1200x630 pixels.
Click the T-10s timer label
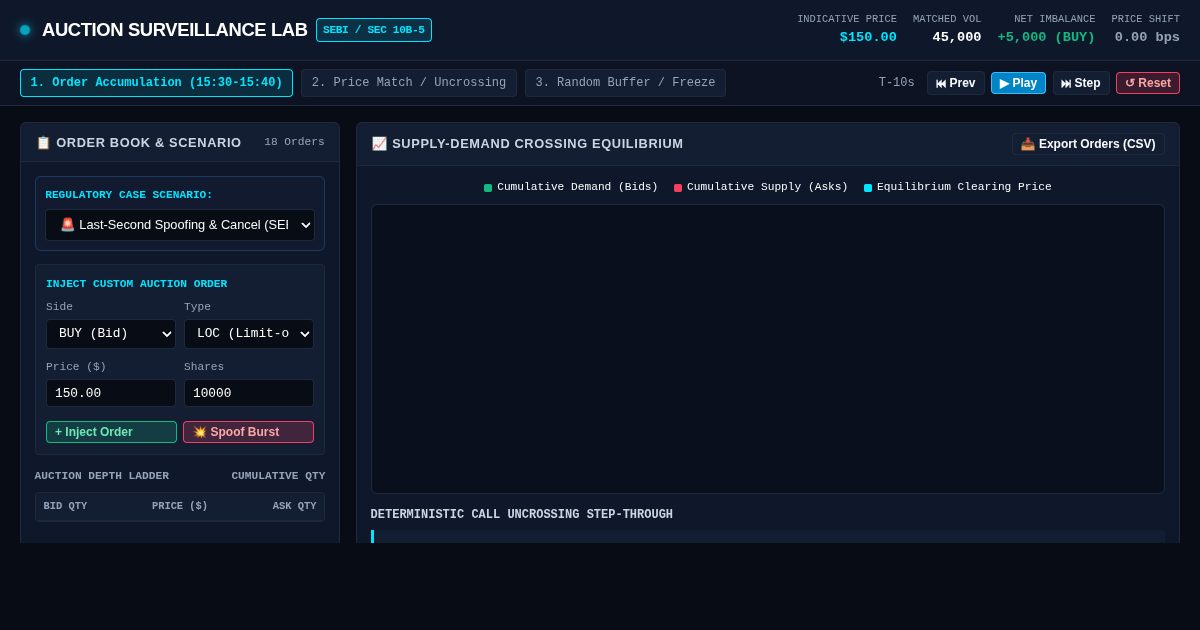pos(897,83)
